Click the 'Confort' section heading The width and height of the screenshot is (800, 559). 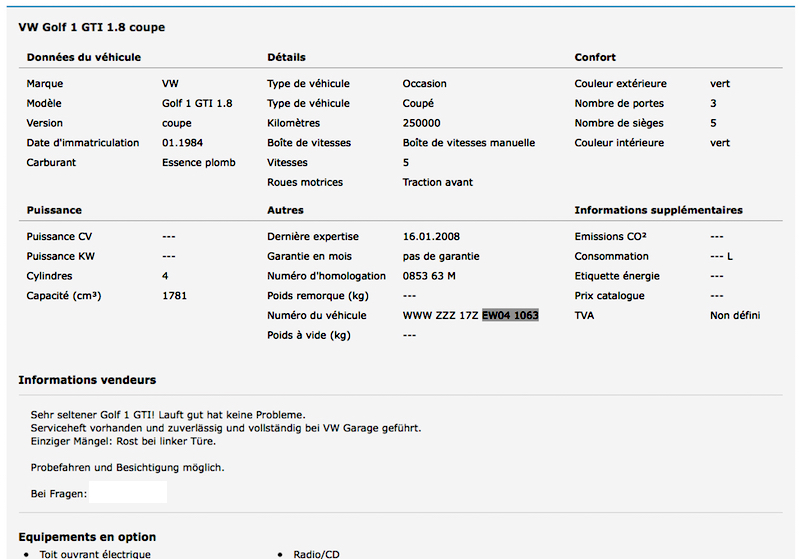click(x=595, y=57)
